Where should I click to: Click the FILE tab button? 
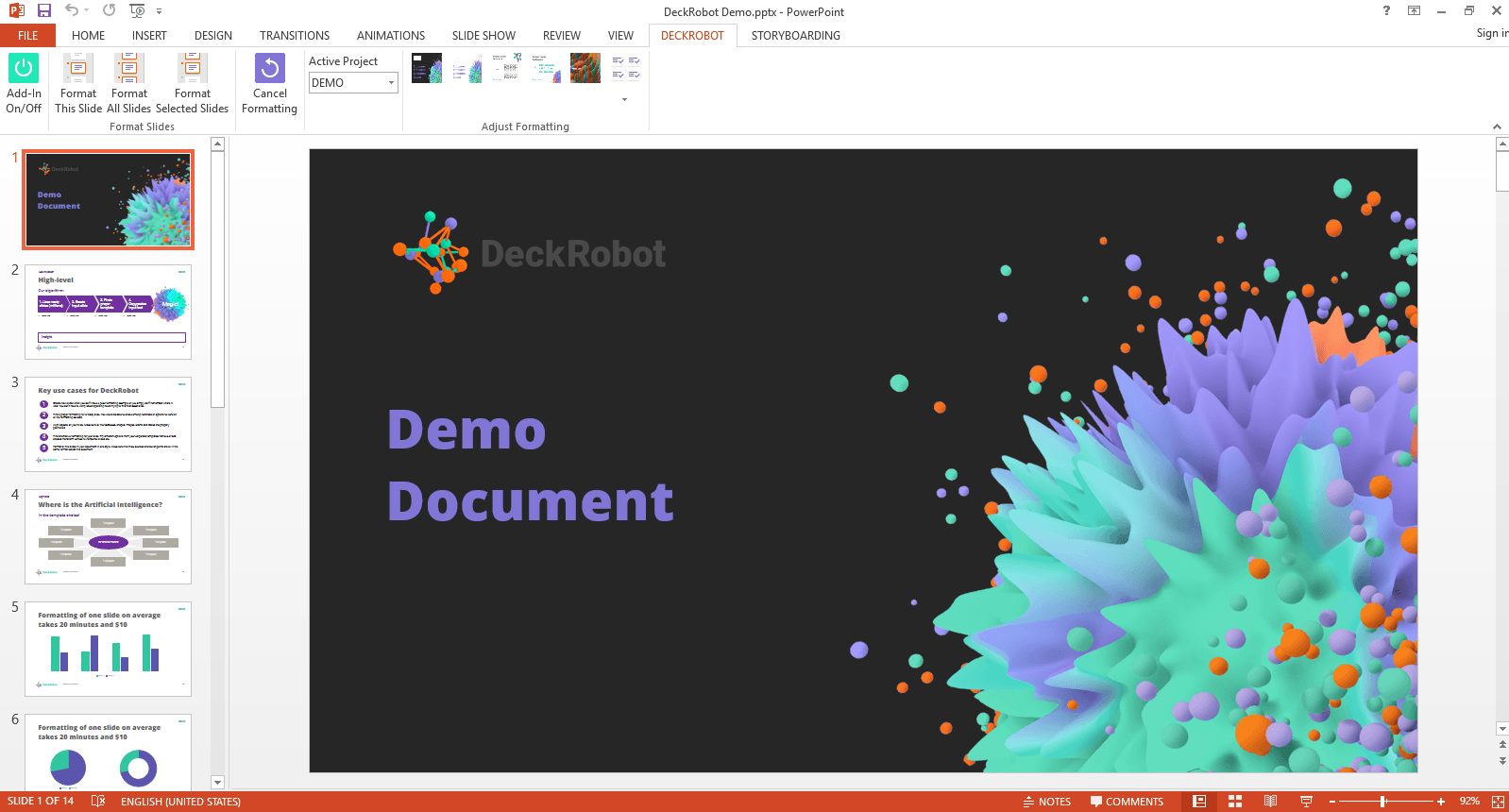(x=28, y=36)
